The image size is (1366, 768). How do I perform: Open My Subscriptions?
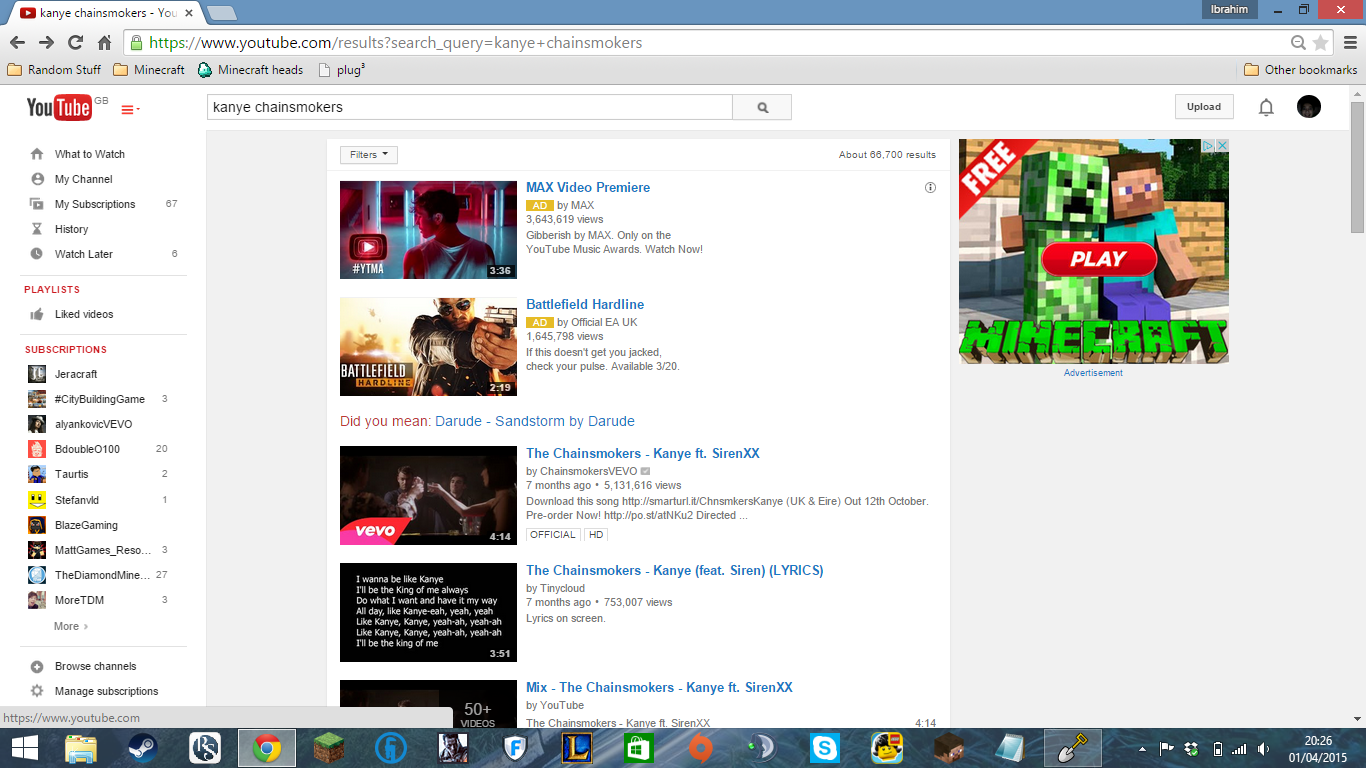pos(95,204)
